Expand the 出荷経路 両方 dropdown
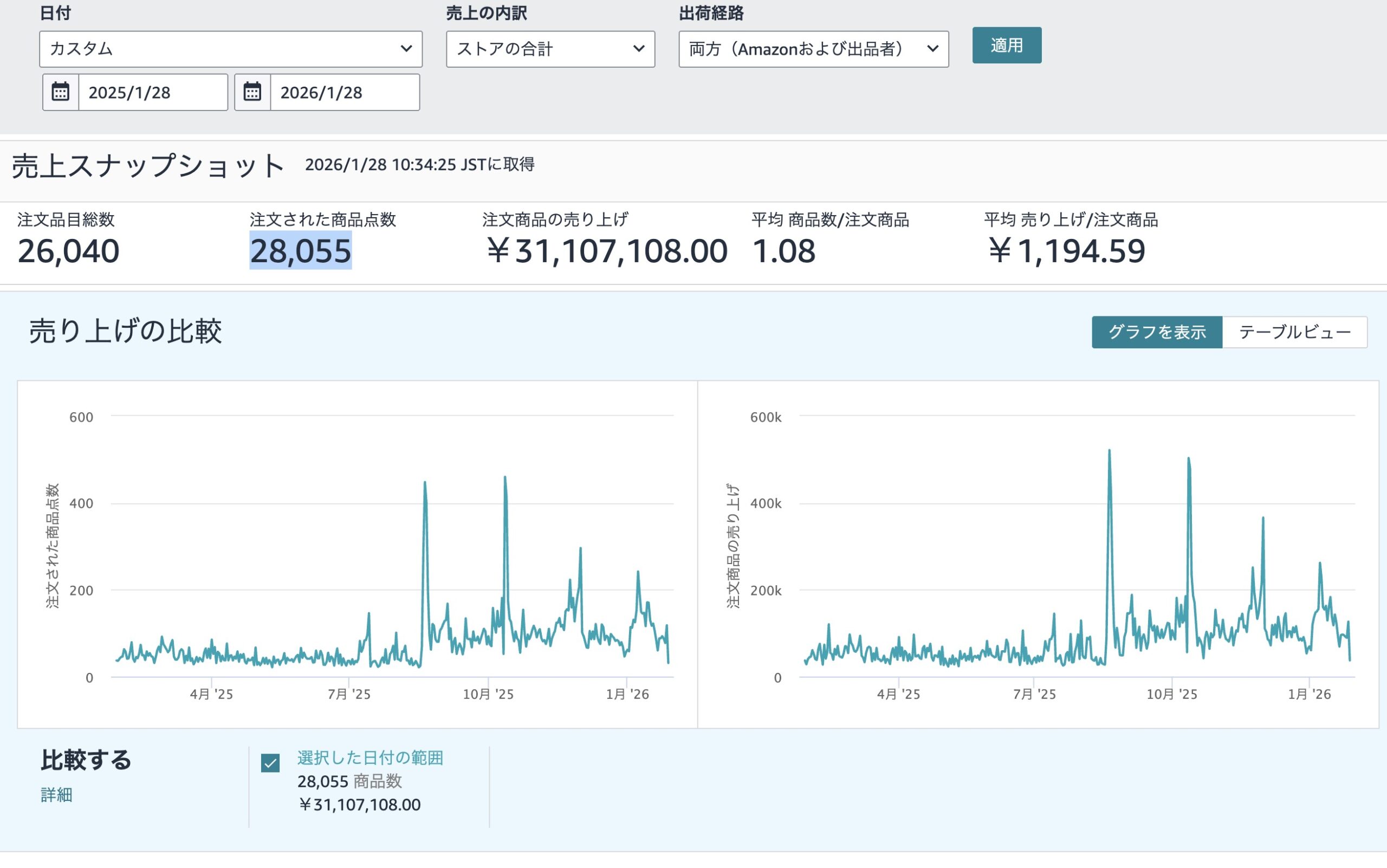 coord(812,49)
